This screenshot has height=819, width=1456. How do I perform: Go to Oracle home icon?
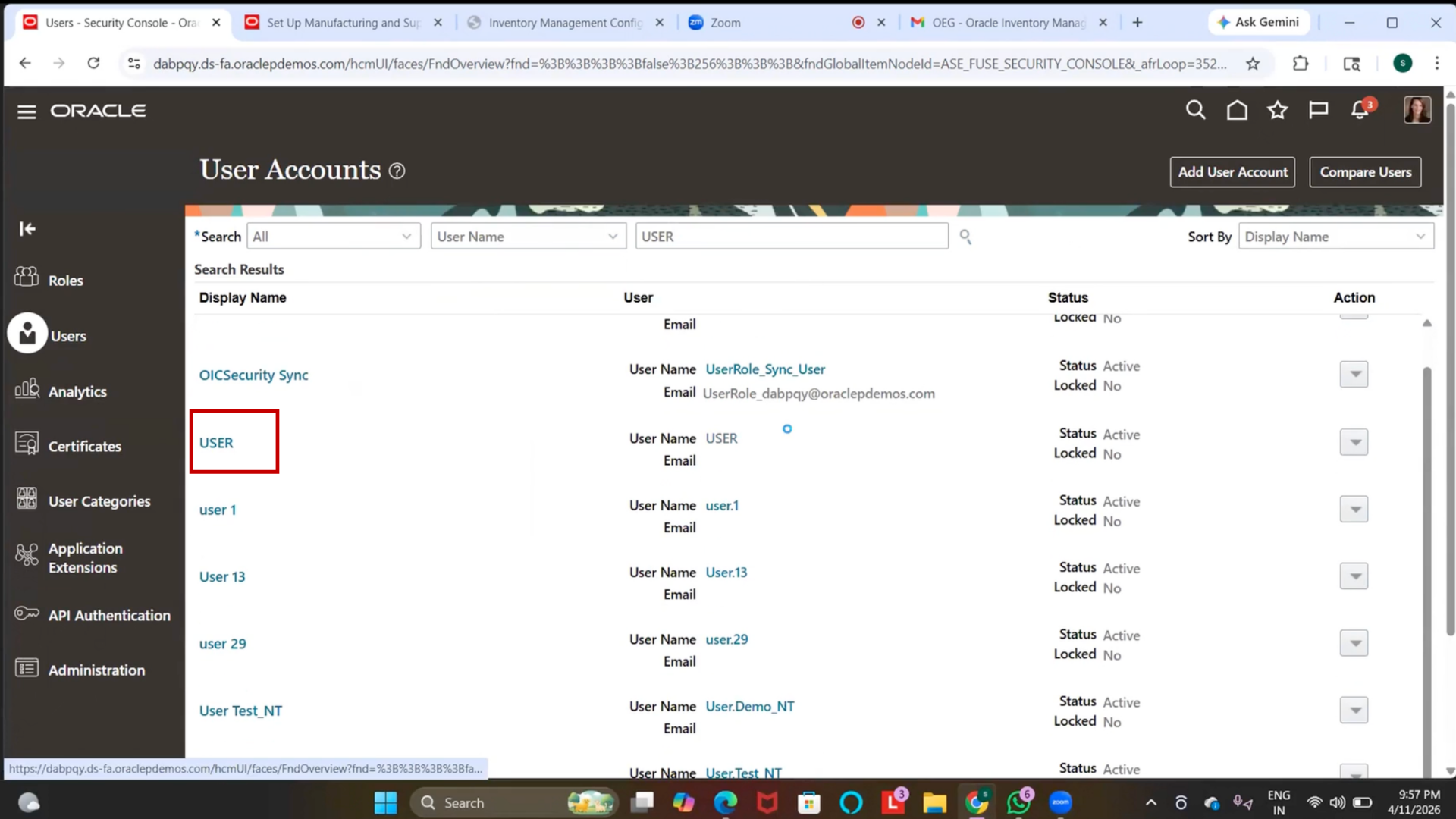[1237, 111]
